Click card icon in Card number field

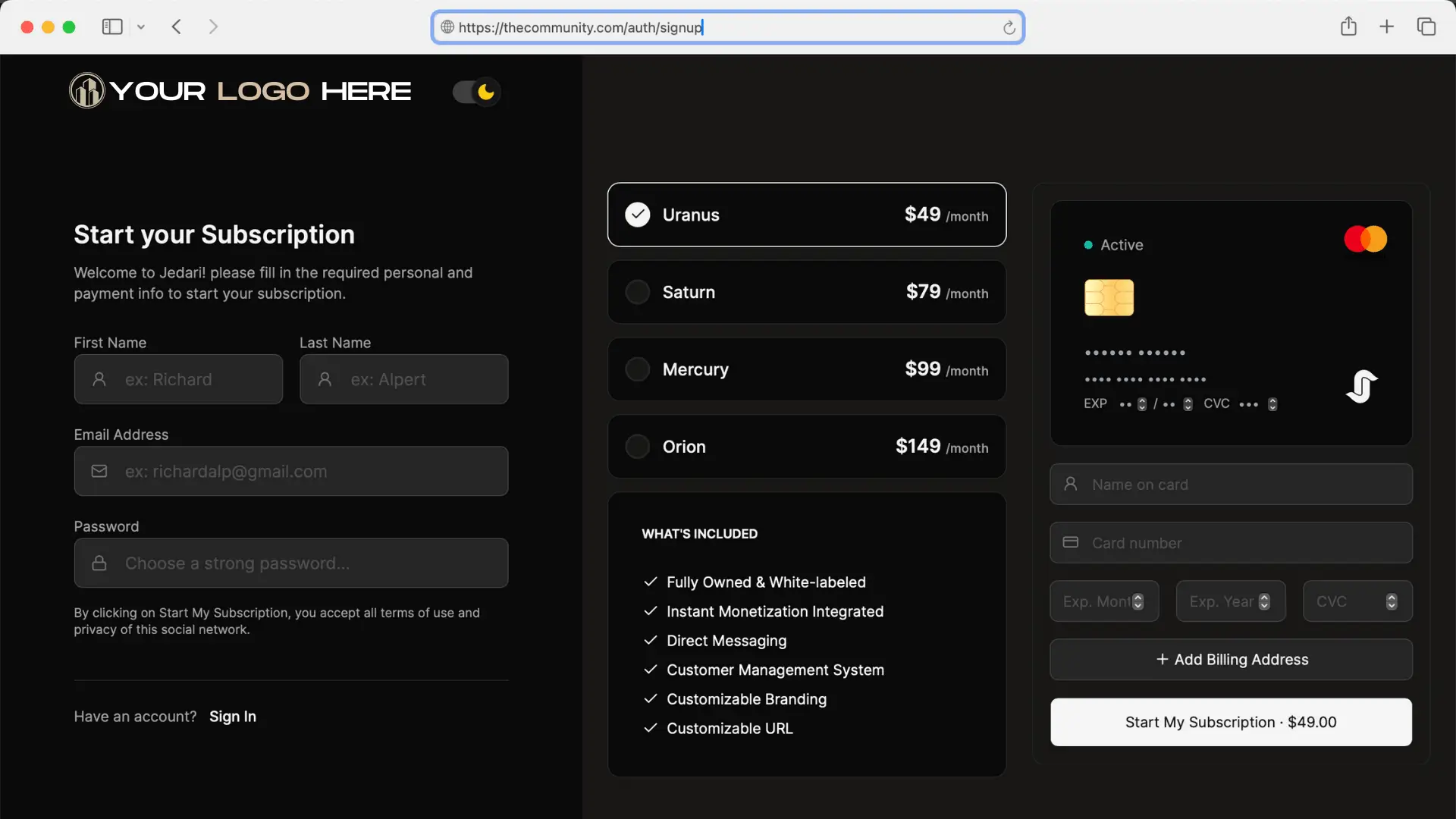1071,542
